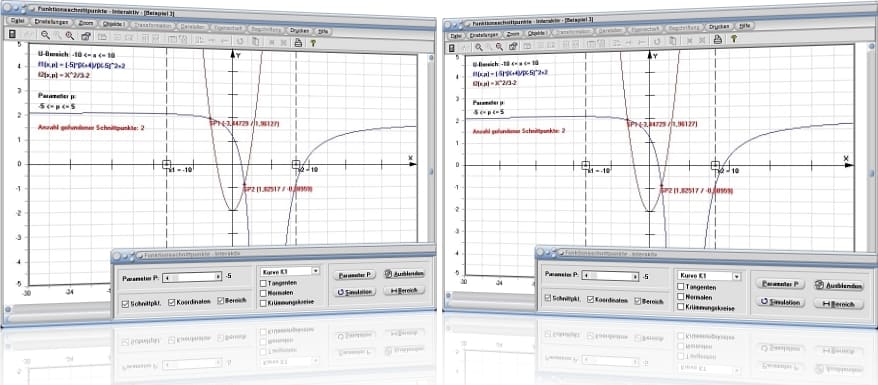The image size is (878, 385).
Task: Click green help icon in right window toolbar
Action: (x=733, y=39)
